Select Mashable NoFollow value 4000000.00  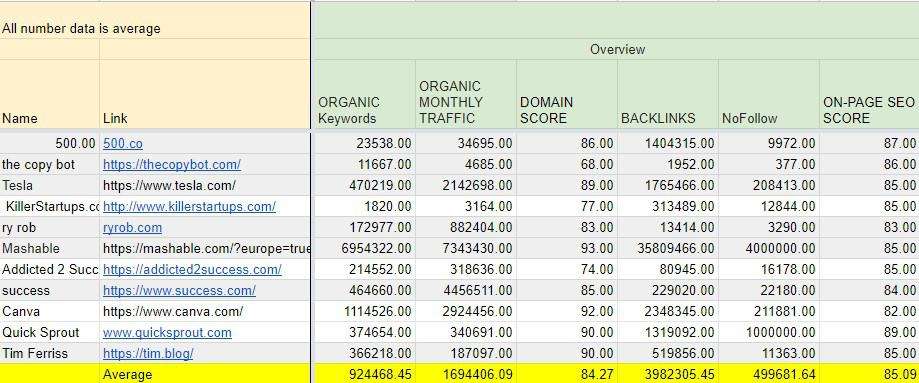pyautogui.click(x=769, y=249)
